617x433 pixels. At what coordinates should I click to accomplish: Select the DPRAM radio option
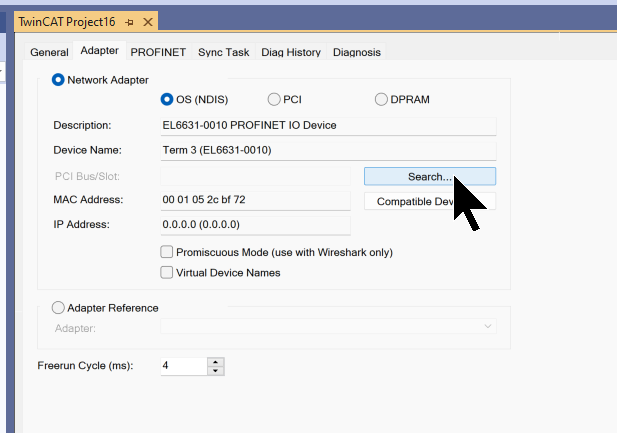pos(381,99)
